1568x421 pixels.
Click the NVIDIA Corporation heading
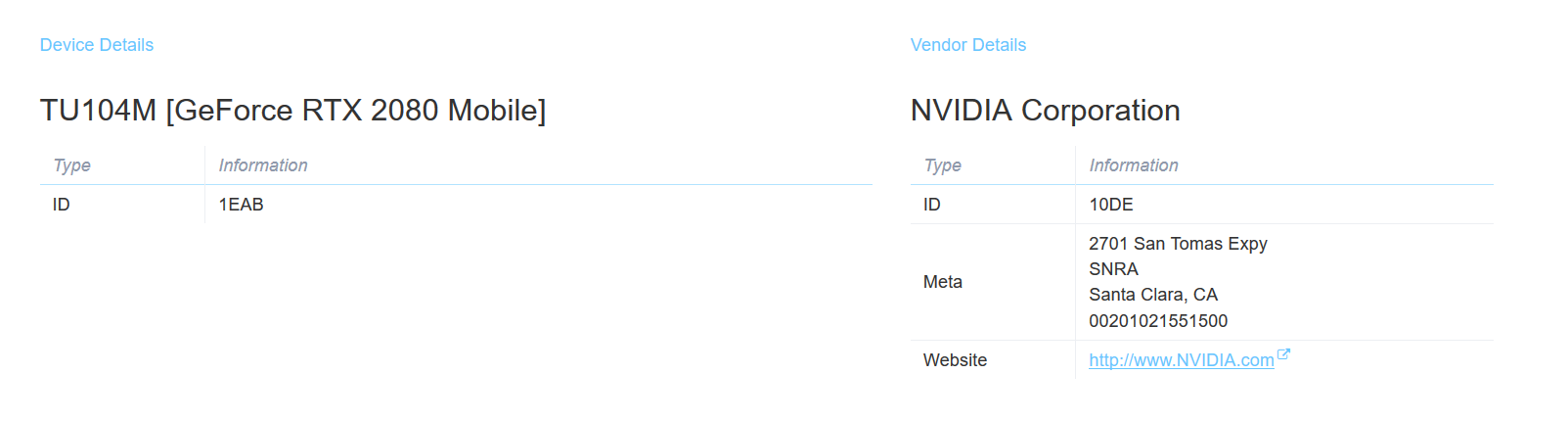click(1045, 111)
